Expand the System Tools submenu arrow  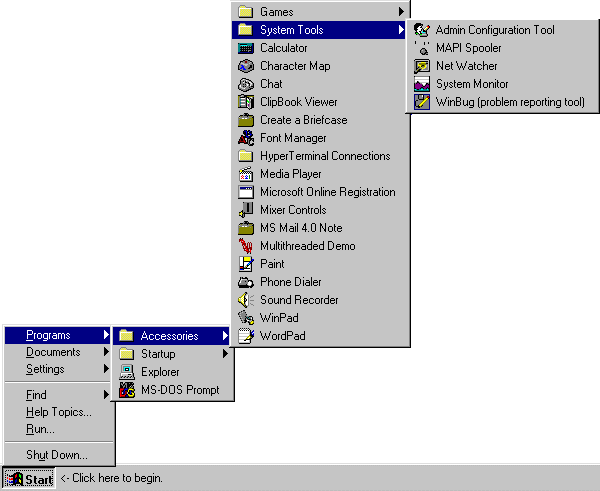401,29
